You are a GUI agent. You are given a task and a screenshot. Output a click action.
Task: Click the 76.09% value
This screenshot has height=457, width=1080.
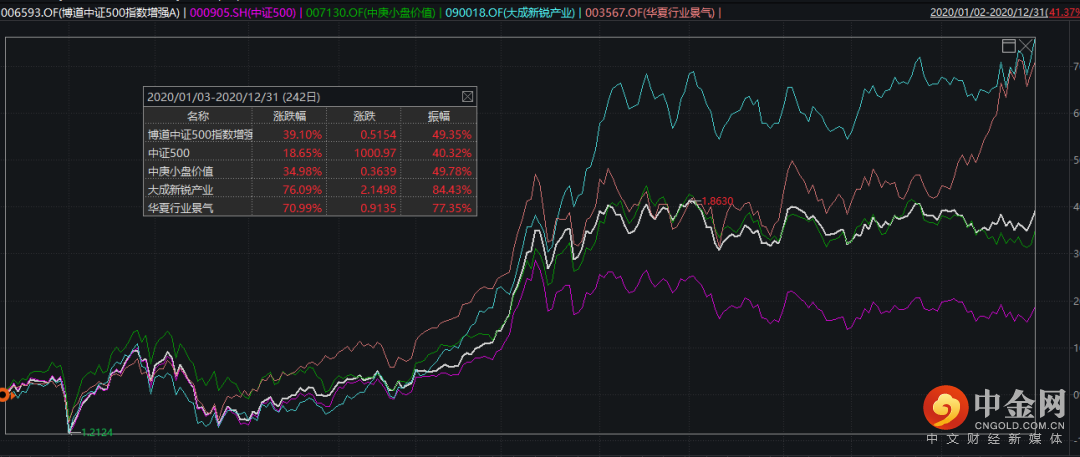point(302,190)
